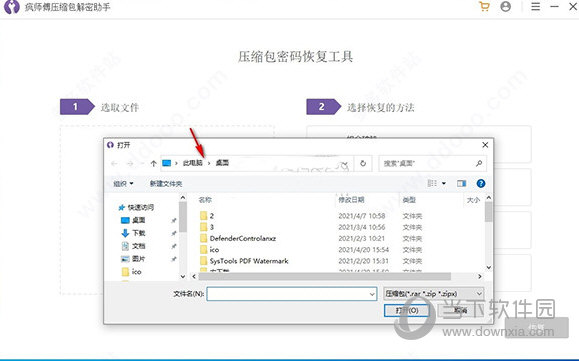Image resolution: width=579 pixels, height=361 pixels.
Task: Sort by the 大小 column header
Action: coord(473,200)
